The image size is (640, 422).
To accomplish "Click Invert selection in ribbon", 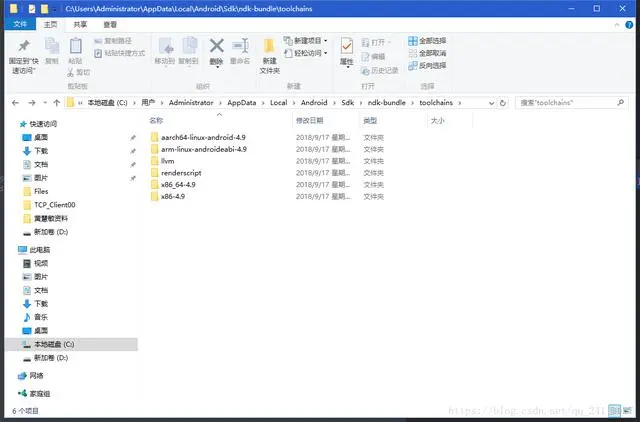I will coord(427,65).
